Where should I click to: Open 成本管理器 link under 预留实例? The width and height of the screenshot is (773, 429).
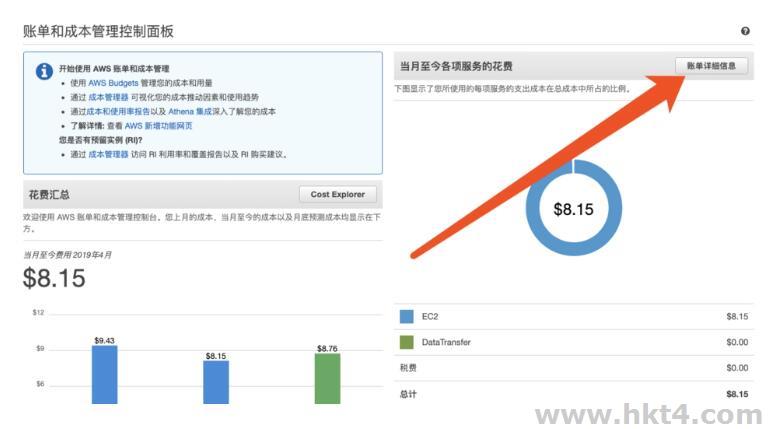pyautogui.click(x=108, y=154)
